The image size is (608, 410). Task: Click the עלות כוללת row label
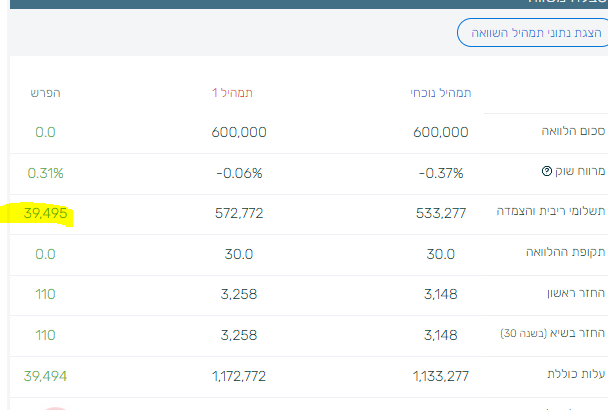tap(573, 374)
